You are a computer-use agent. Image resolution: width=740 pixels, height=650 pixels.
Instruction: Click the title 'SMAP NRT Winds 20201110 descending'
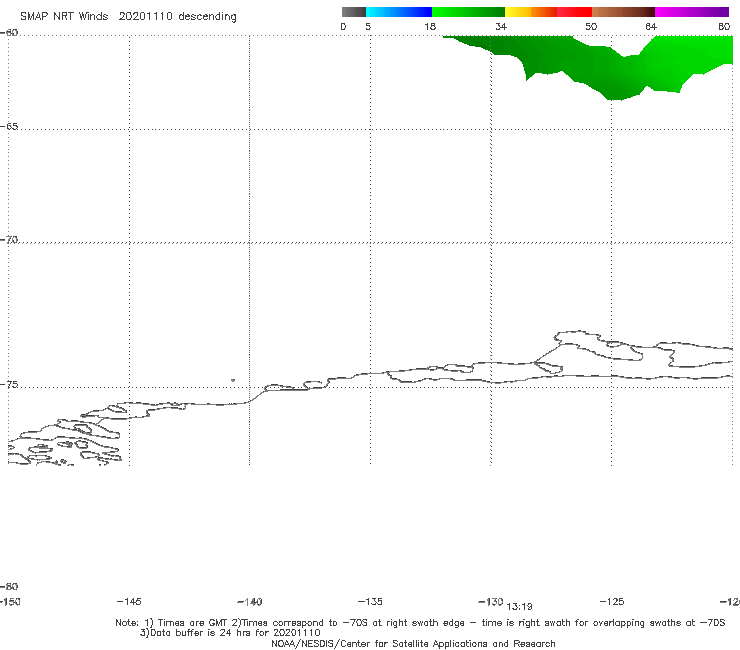[x=128, y=17]
